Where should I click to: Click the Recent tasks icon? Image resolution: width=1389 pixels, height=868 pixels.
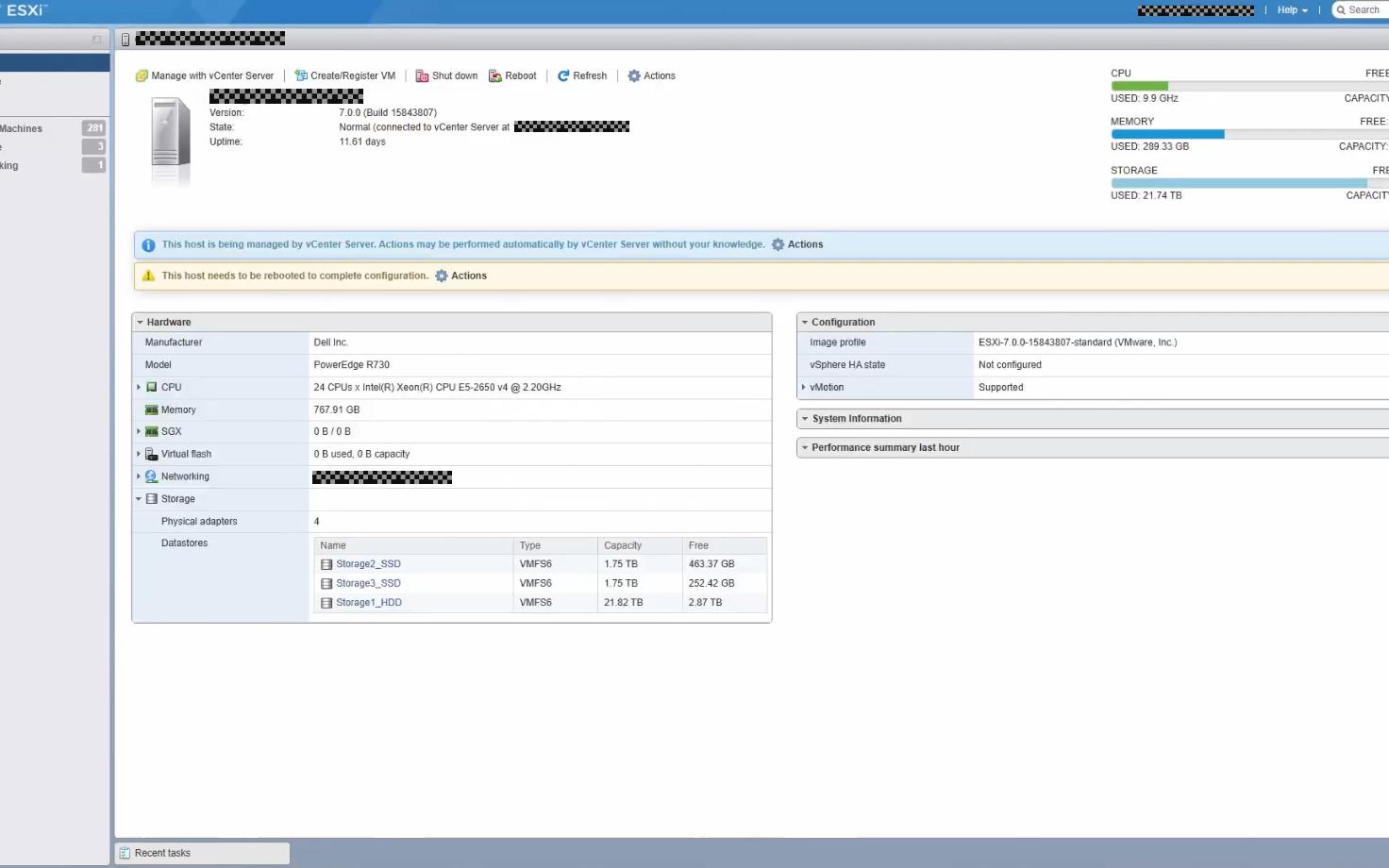(x=125, y=853)
